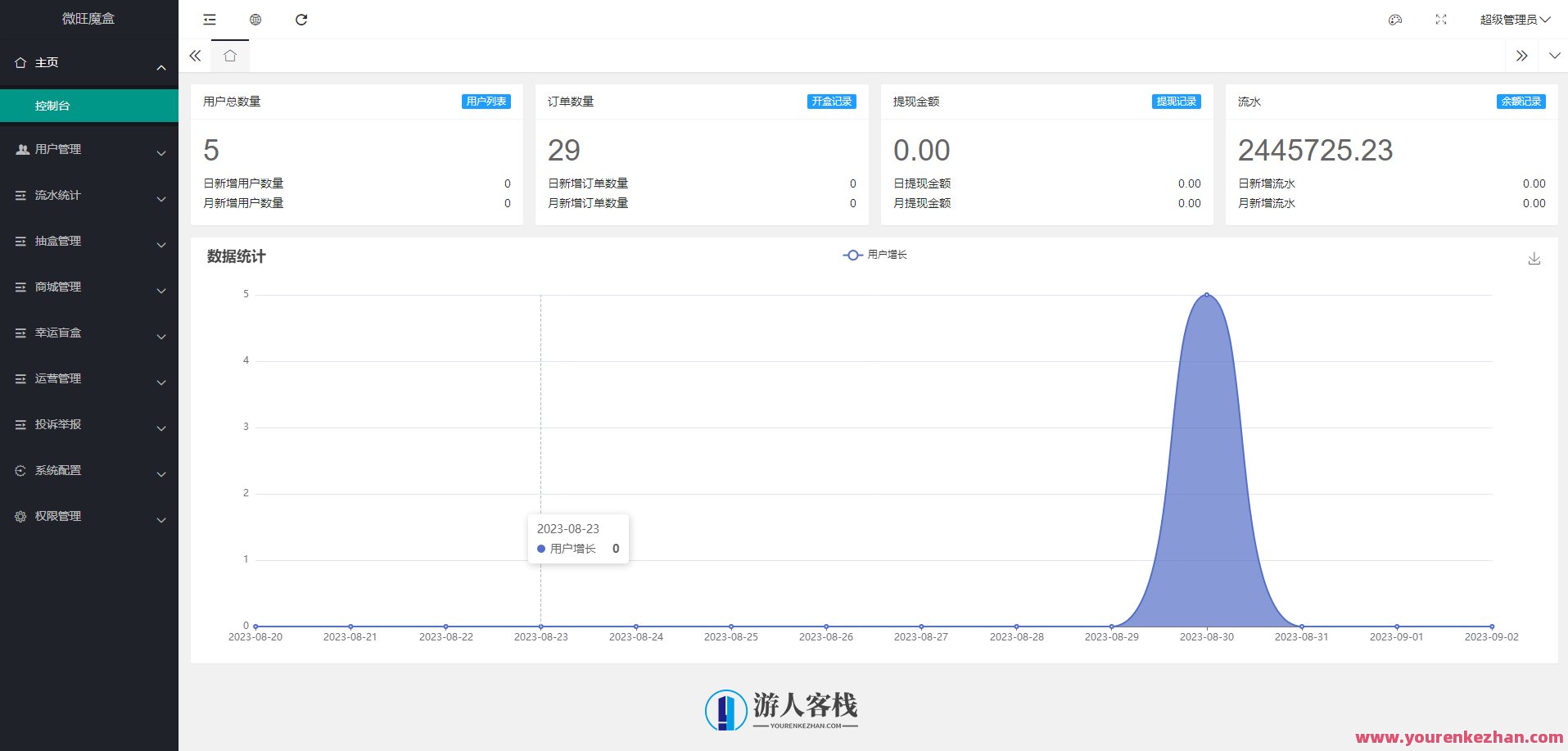Screen dimensions: 1568x751
Task: Open the language globe icon
Action: (x=255, y=19)
